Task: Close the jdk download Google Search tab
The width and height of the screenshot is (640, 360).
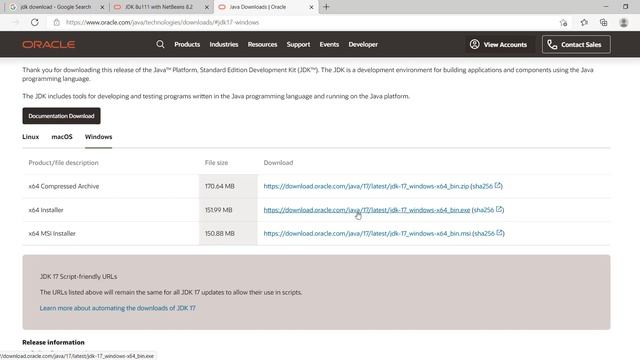Action: (x=102, y=7)
